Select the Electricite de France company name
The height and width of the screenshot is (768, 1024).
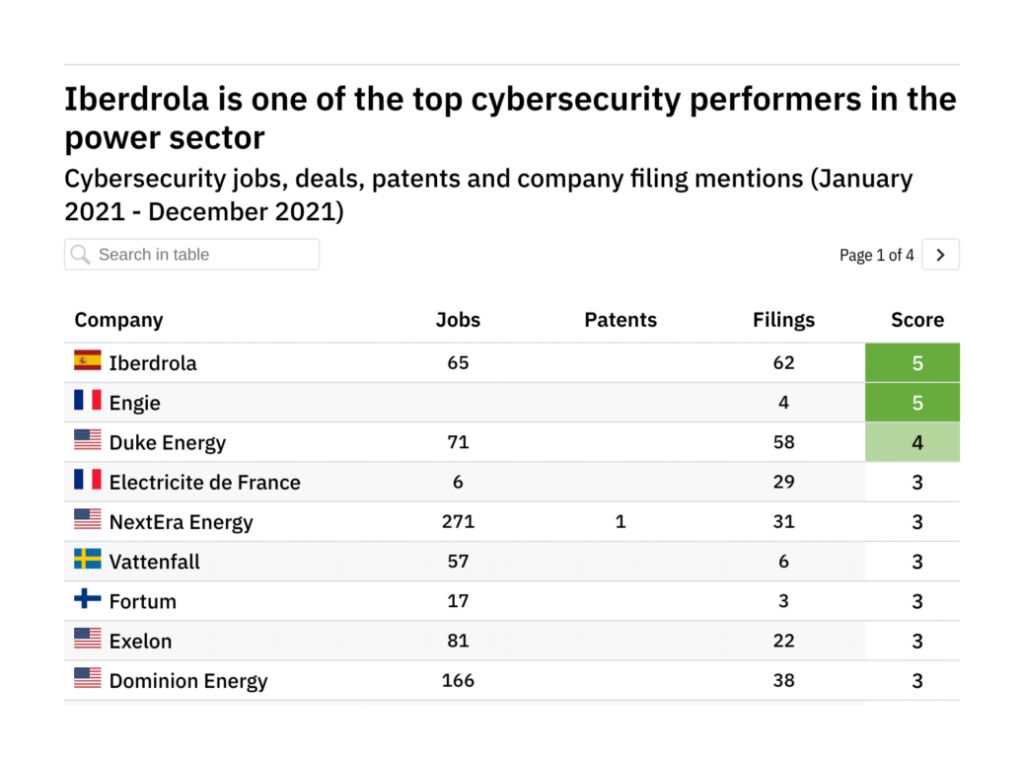[204, 482]
